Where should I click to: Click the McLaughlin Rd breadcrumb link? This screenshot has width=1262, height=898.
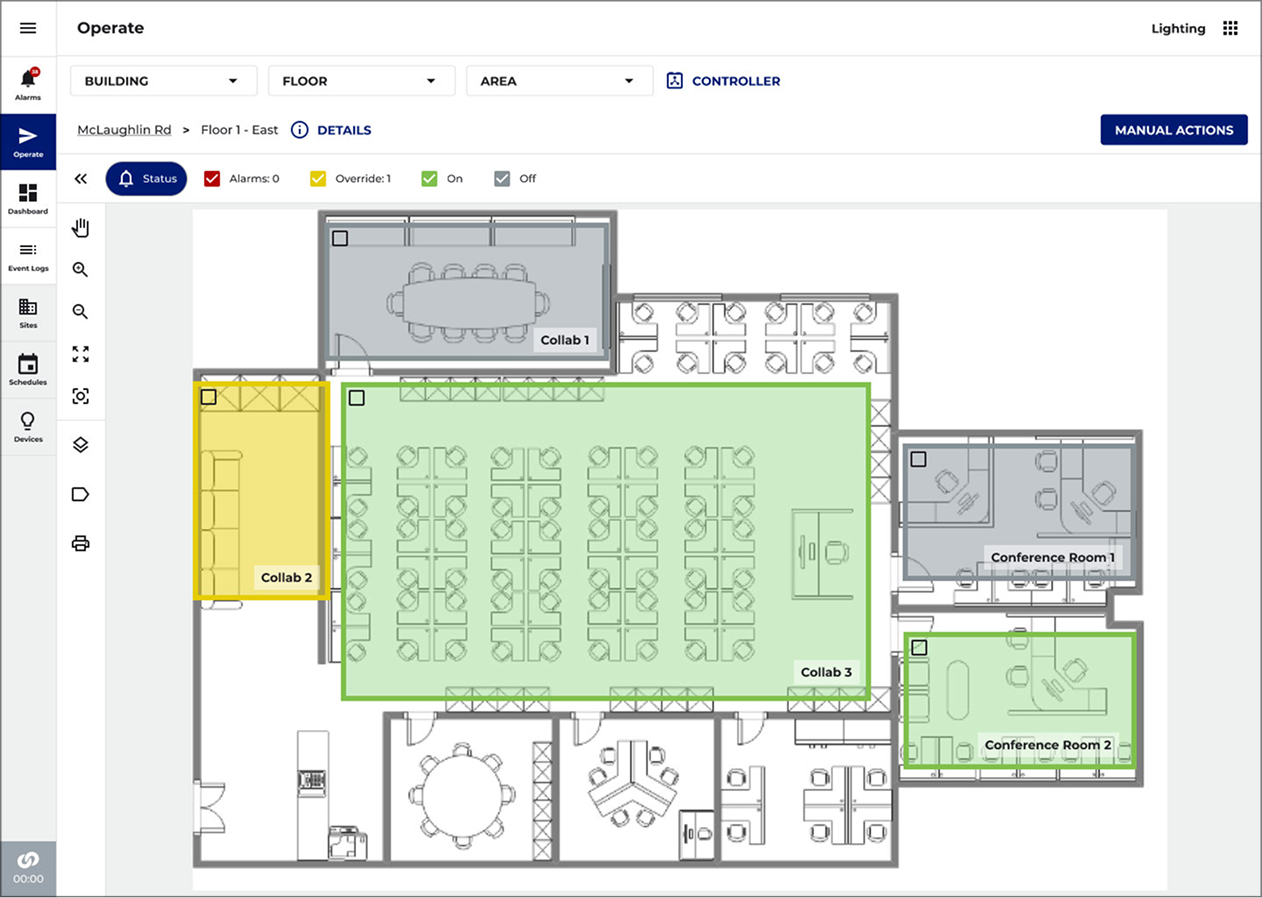click(124, 130)
